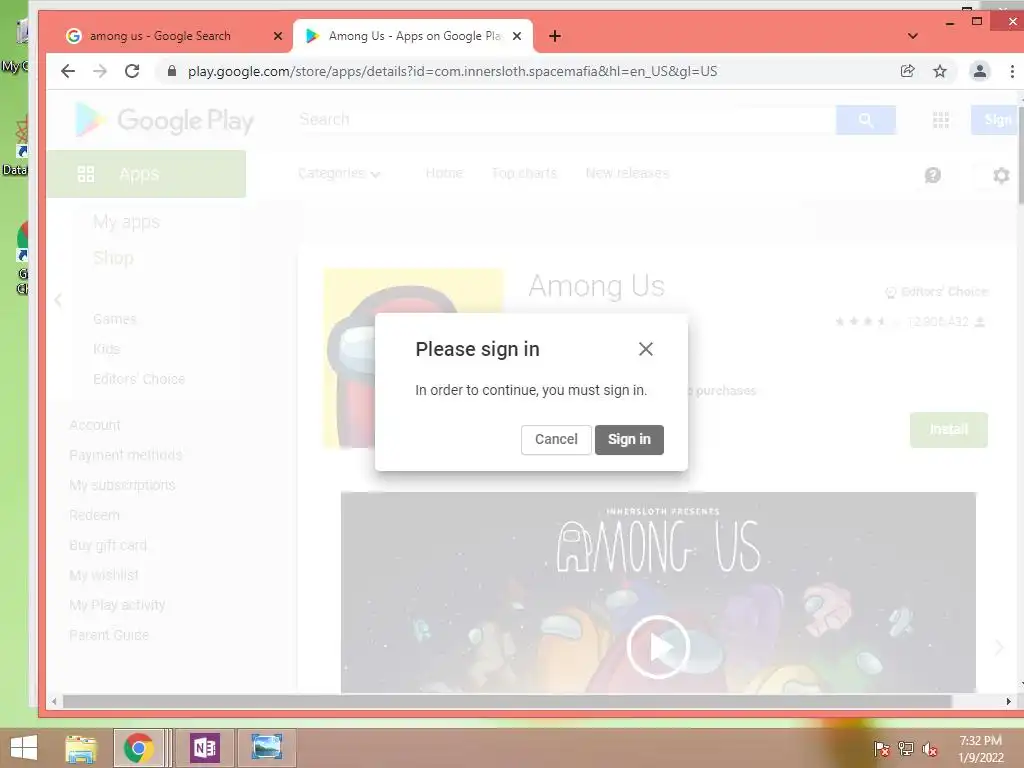Click the network tray icon
The image size is (1024, 768).
906,749
